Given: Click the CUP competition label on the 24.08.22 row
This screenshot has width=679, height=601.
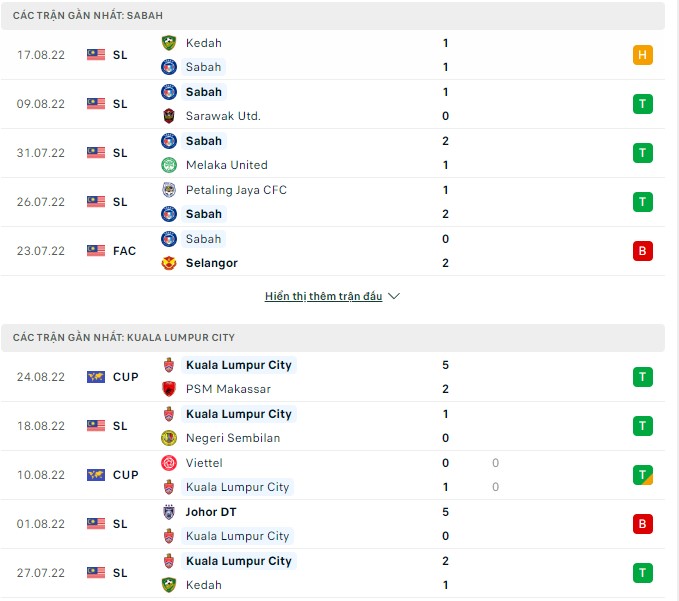Looking at the screenshot, I should 126,377.
